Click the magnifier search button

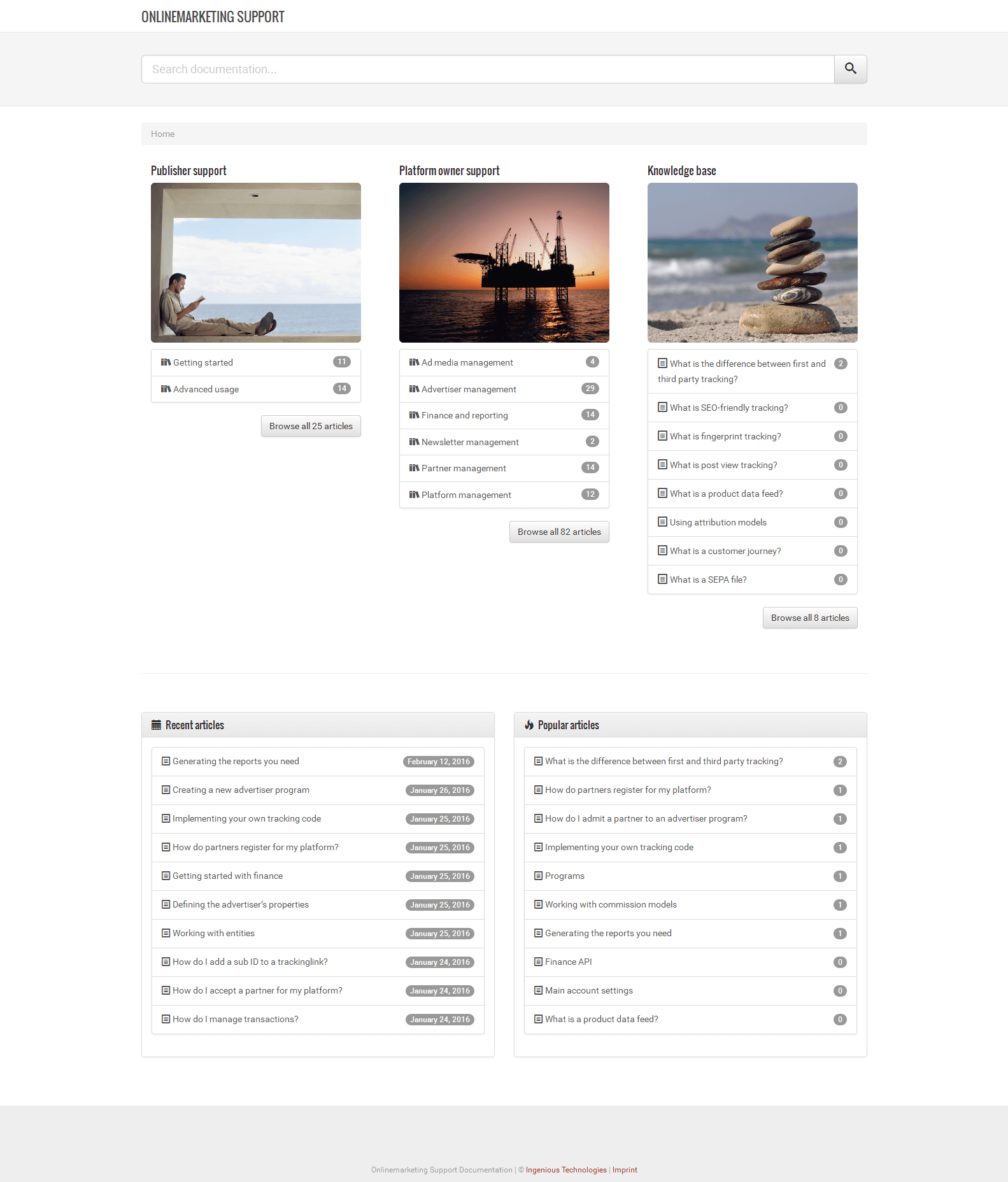click(850, 69)
